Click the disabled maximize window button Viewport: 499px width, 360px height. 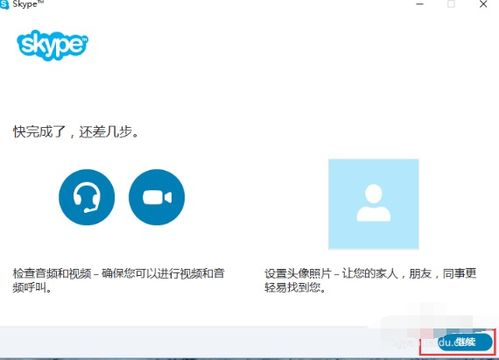click(x=451, y=4)
